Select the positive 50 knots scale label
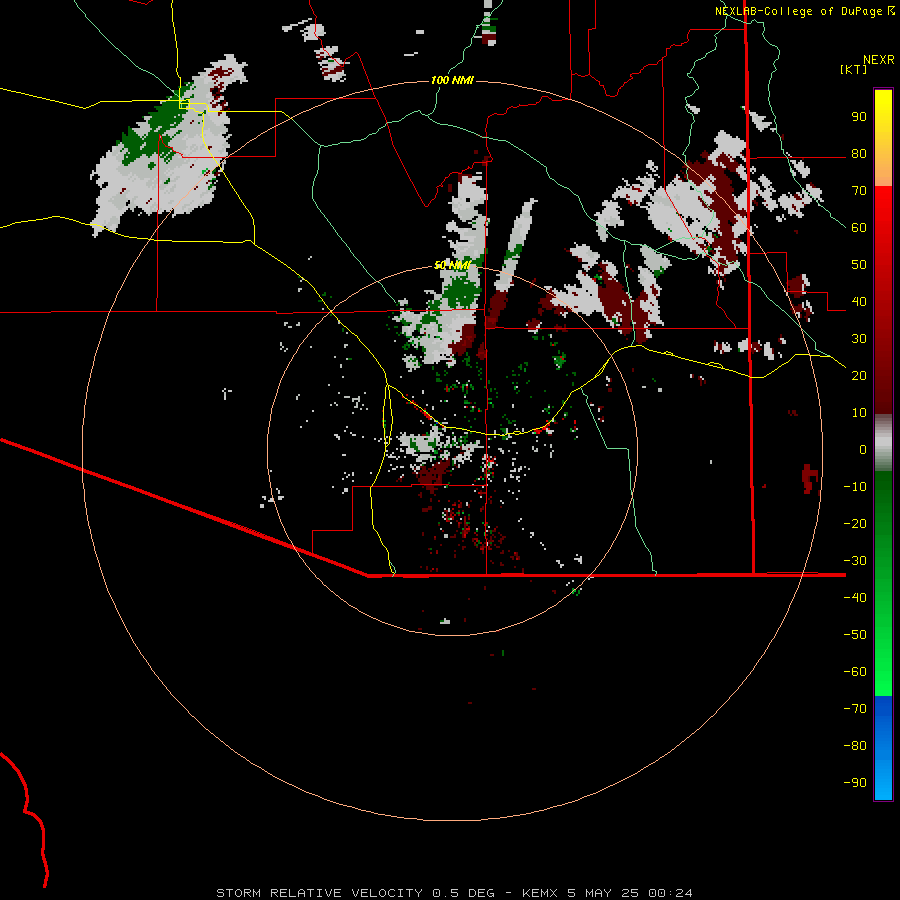Screen dimensions: 900x900 [859, 265]
